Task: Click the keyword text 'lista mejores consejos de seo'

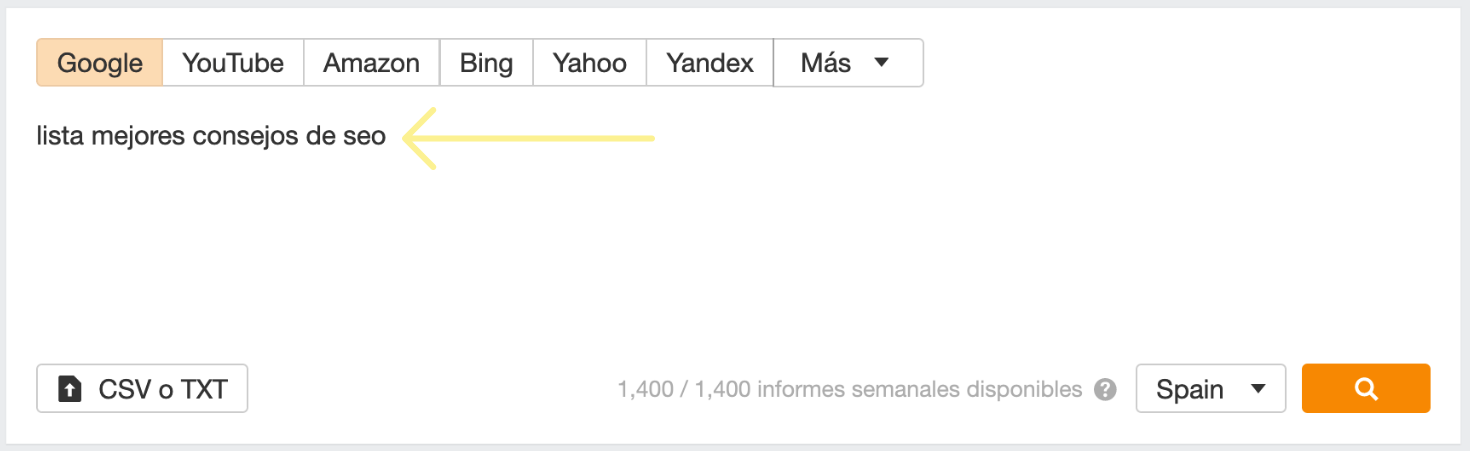Action: 211,136
